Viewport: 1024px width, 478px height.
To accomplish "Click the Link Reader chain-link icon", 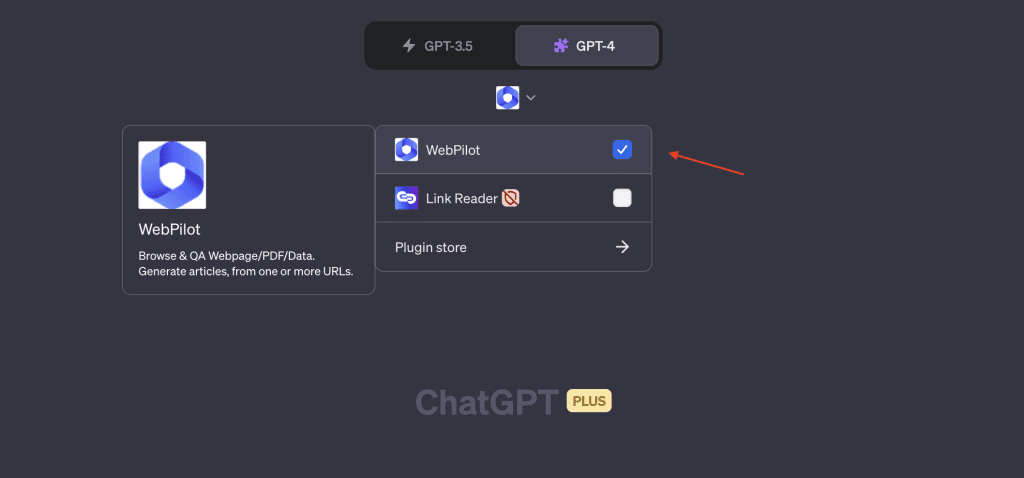I will 406,198.
